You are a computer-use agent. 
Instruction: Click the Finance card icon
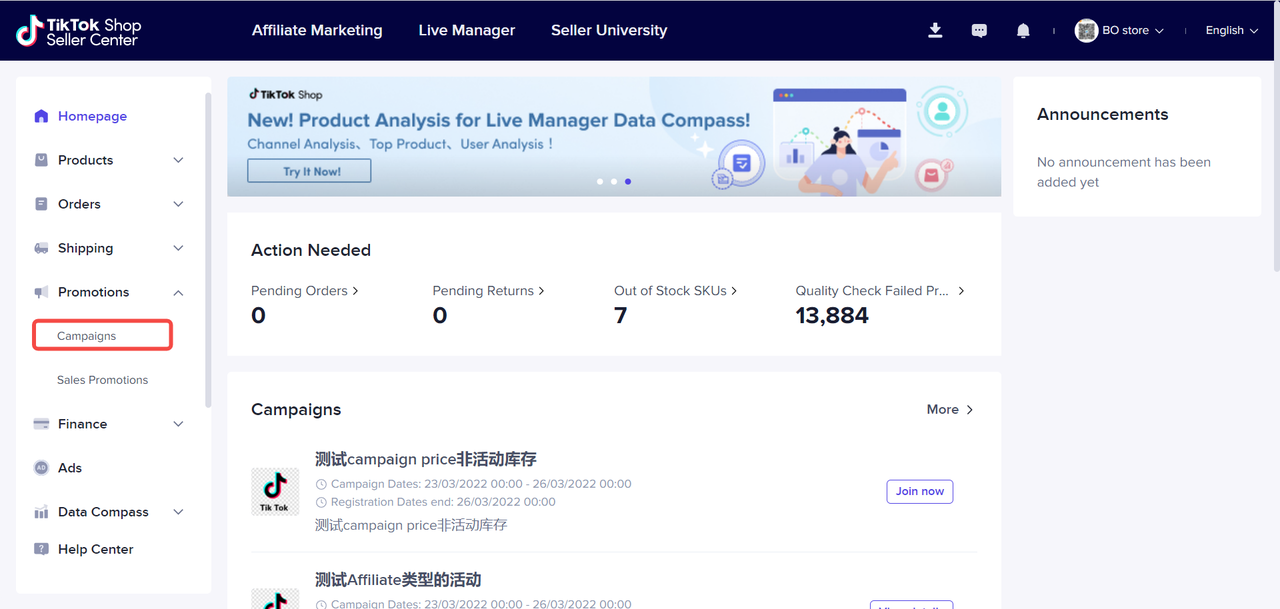click(x=41, y=424)
